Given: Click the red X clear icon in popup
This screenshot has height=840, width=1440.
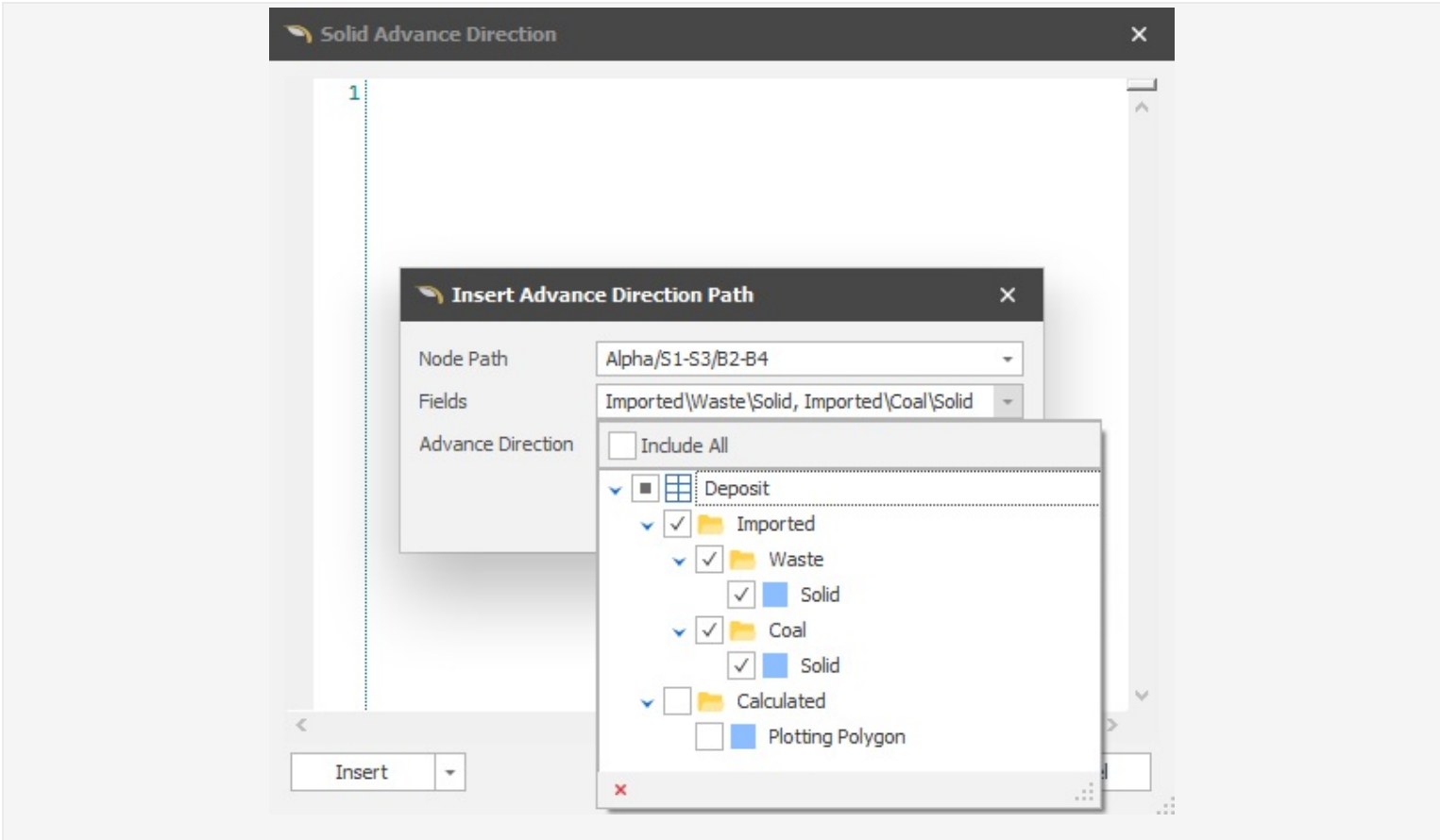Looking at the screenshot, I should click(620, 789).
